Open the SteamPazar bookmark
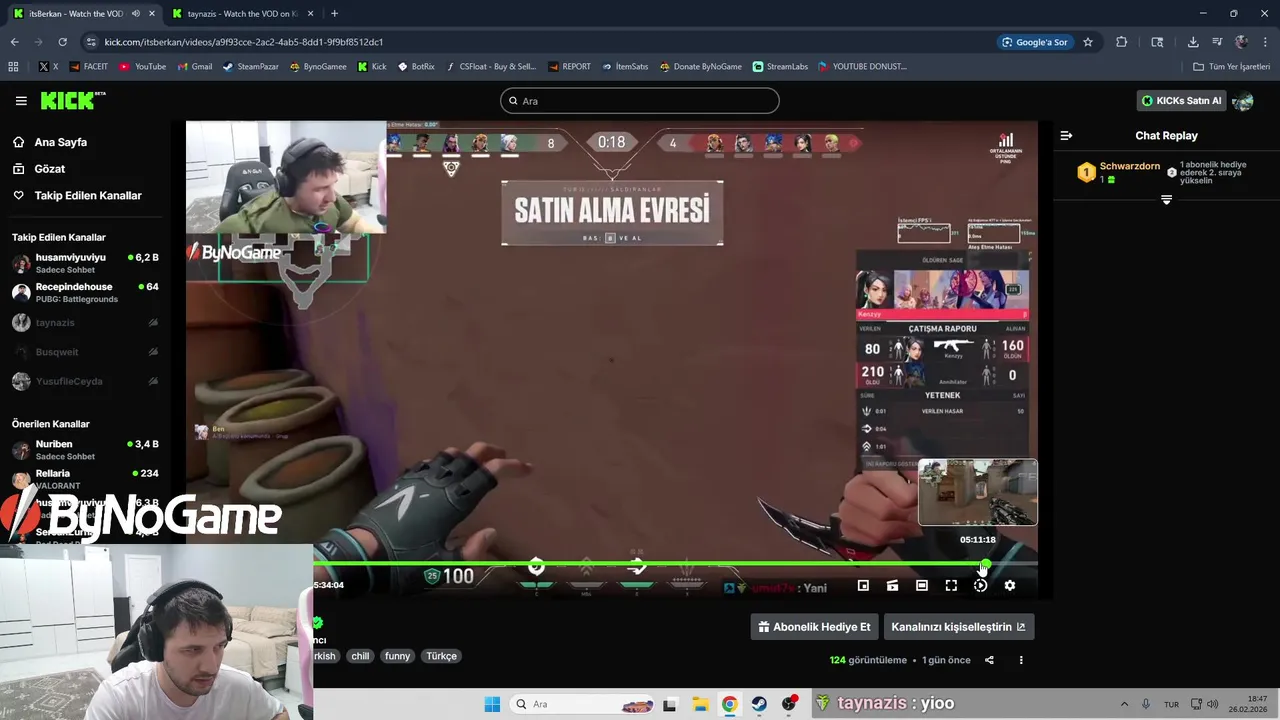The width and height of the screenshot is (1280, 720). click(x=251, y=67)
